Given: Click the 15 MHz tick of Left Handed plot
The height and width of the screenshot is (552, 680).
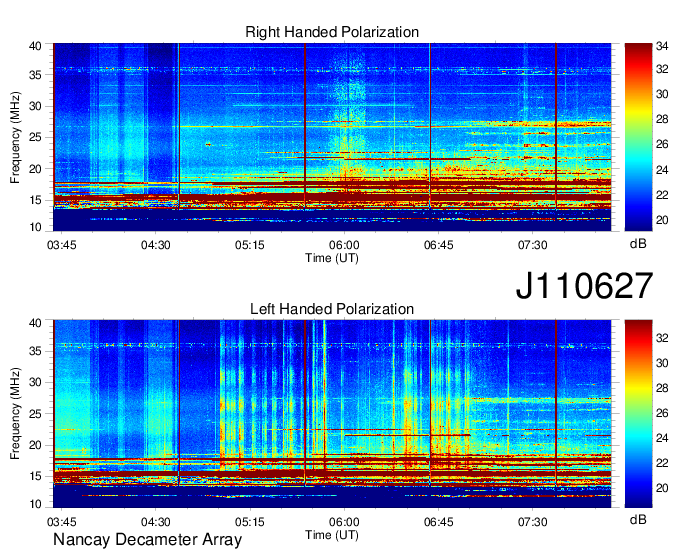Looking at the screenshot, I should pos(35,477).
